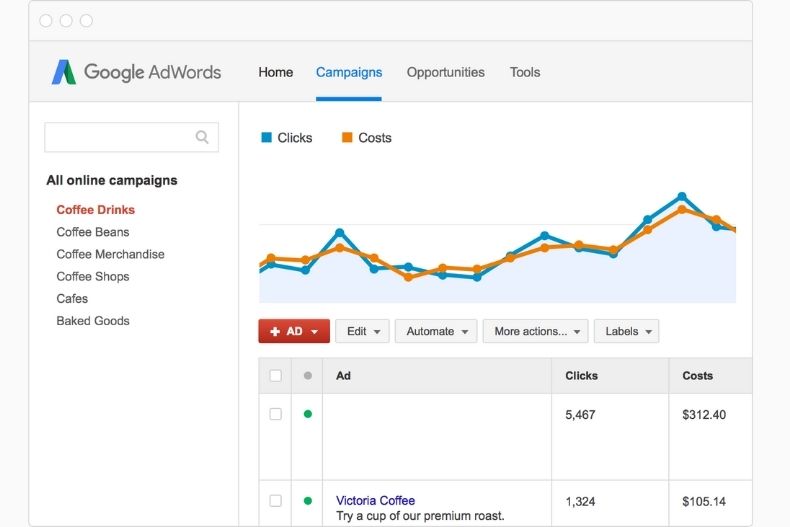Click the search magnifier icon
790x527 pixels.
202,137
